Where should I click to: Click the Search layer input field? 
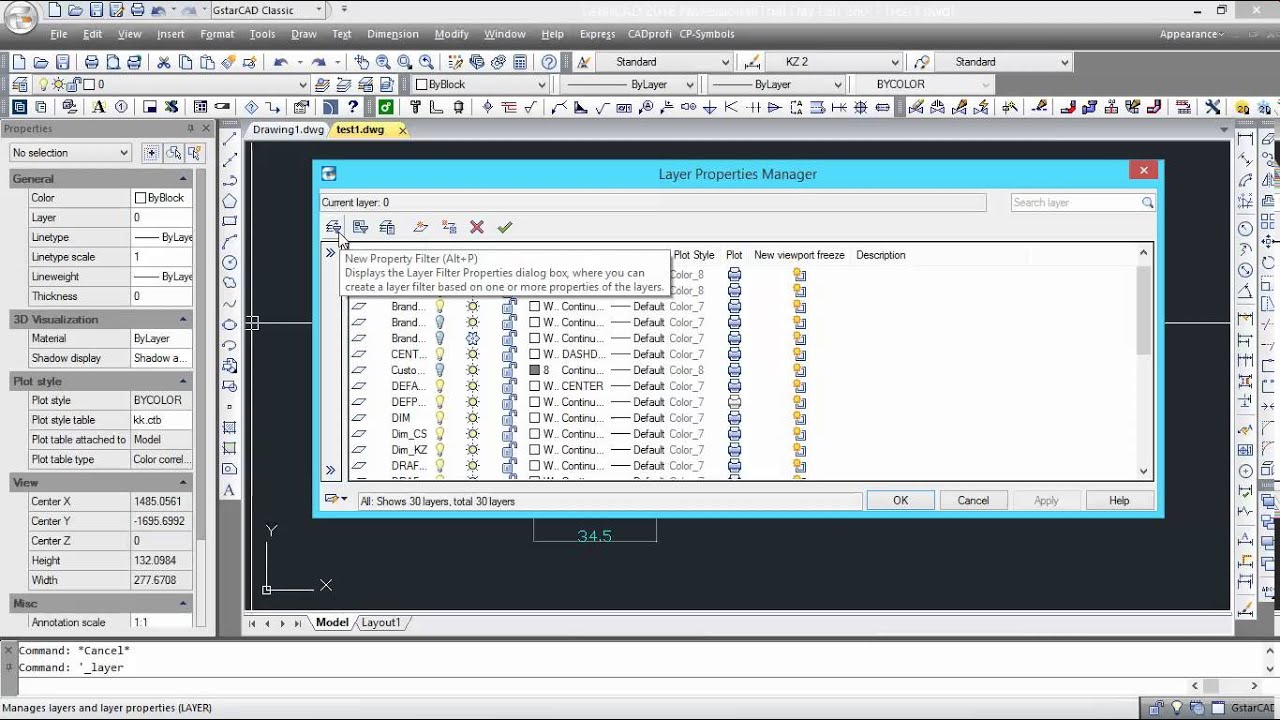(x=1075, y=203)
